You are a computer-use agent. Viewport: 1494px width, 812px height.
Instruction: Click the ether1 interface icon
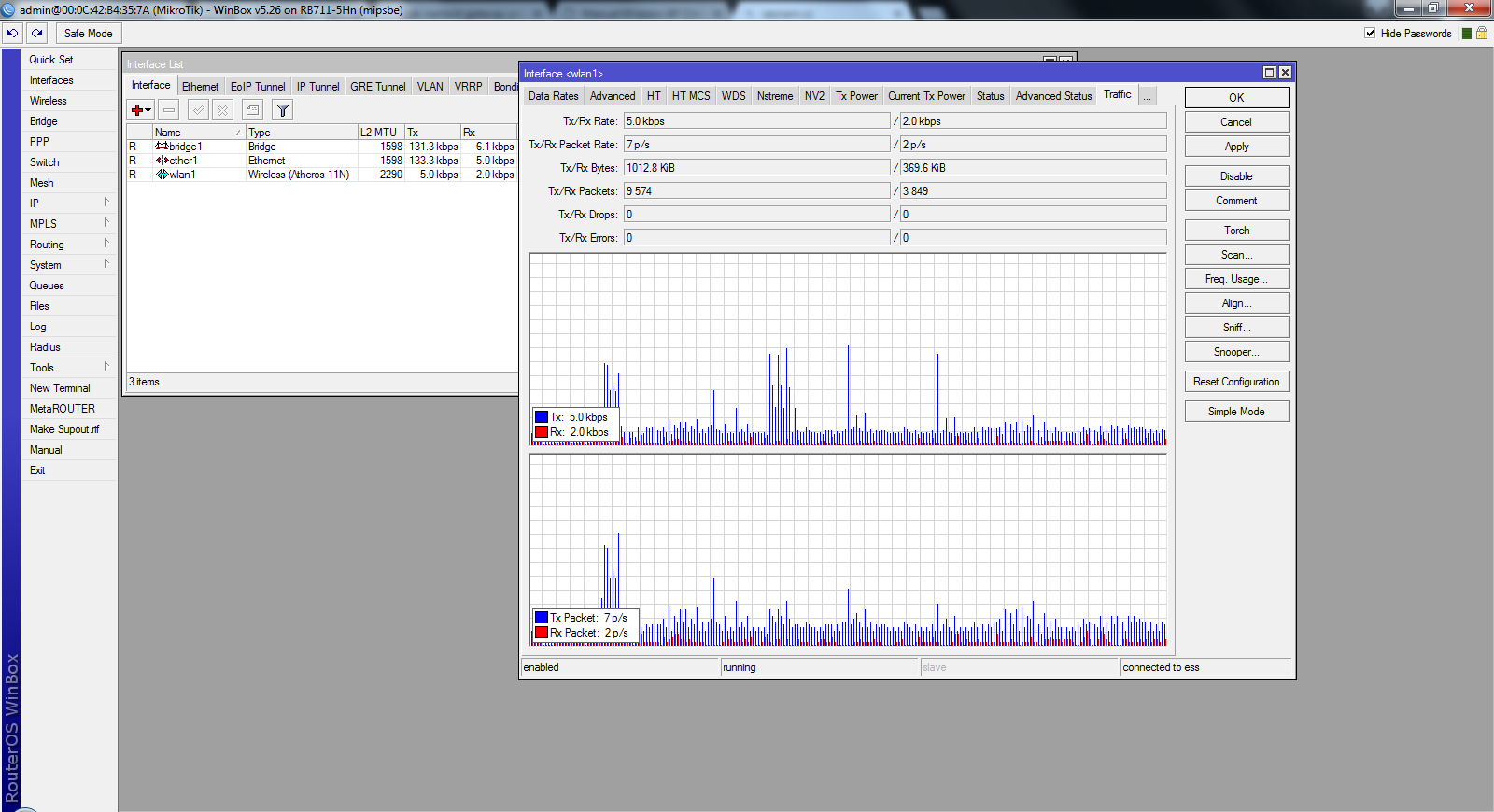162,161
